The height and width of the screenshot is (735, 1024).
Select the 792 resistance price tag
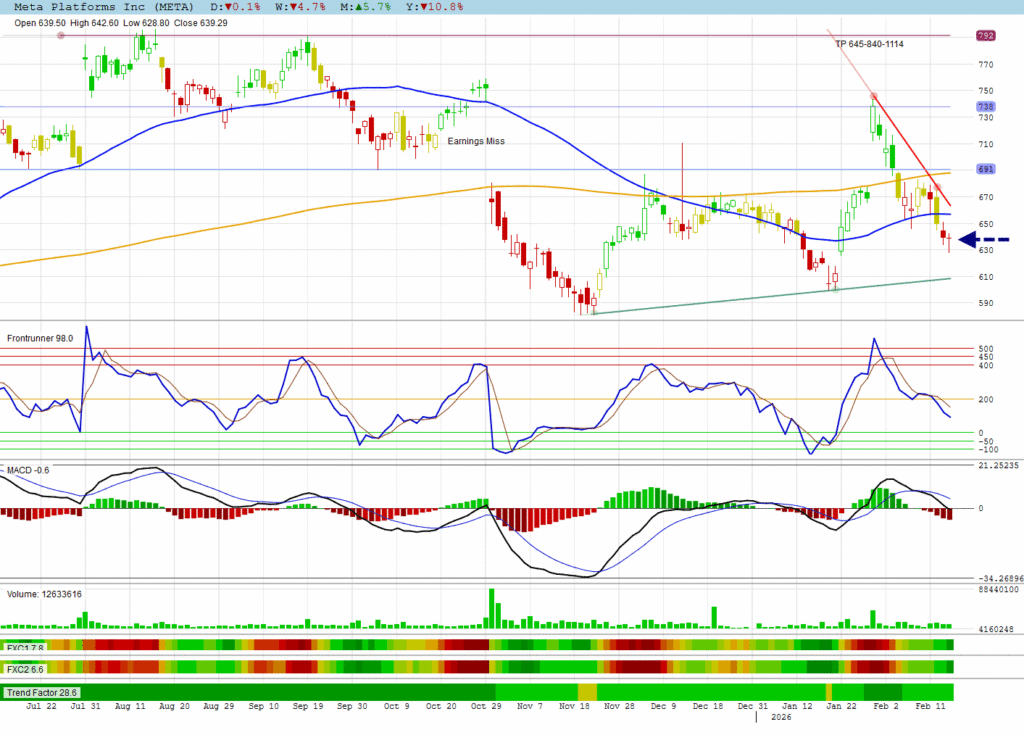[x=985, y=36]
